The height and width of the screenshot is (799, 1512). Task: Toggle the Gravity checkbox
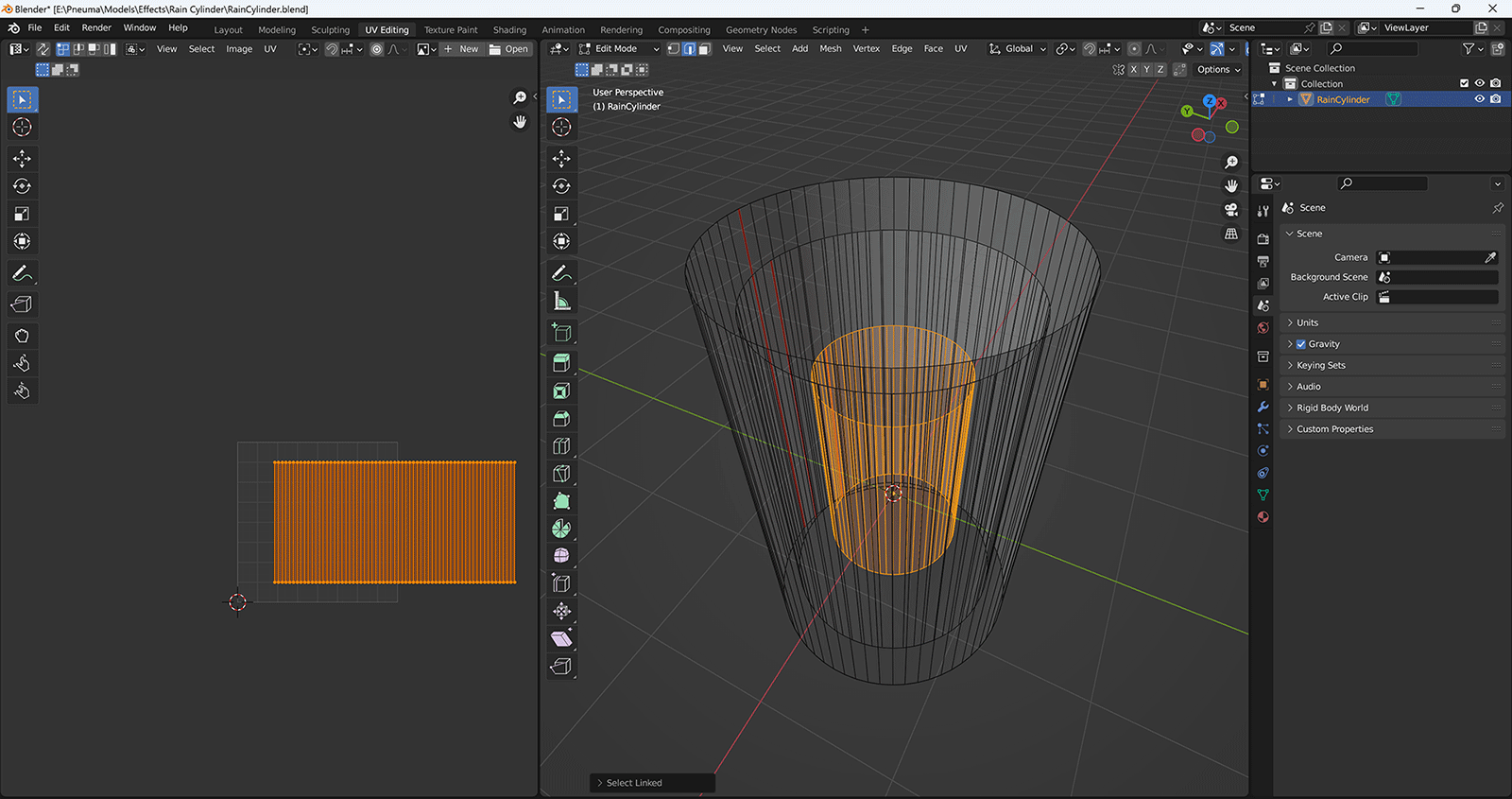(1301, 344)
